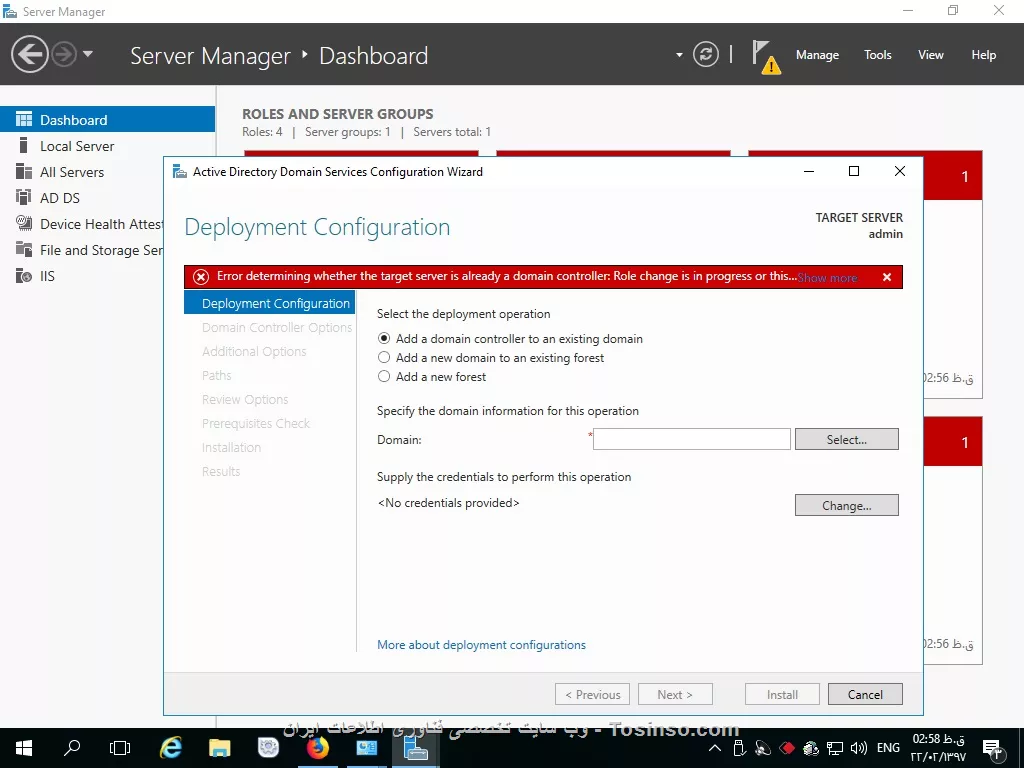Image resolution: width=1024 pixels, height=768 pixels.
Task: Open the View menu
Action: (x=931, y=55)
